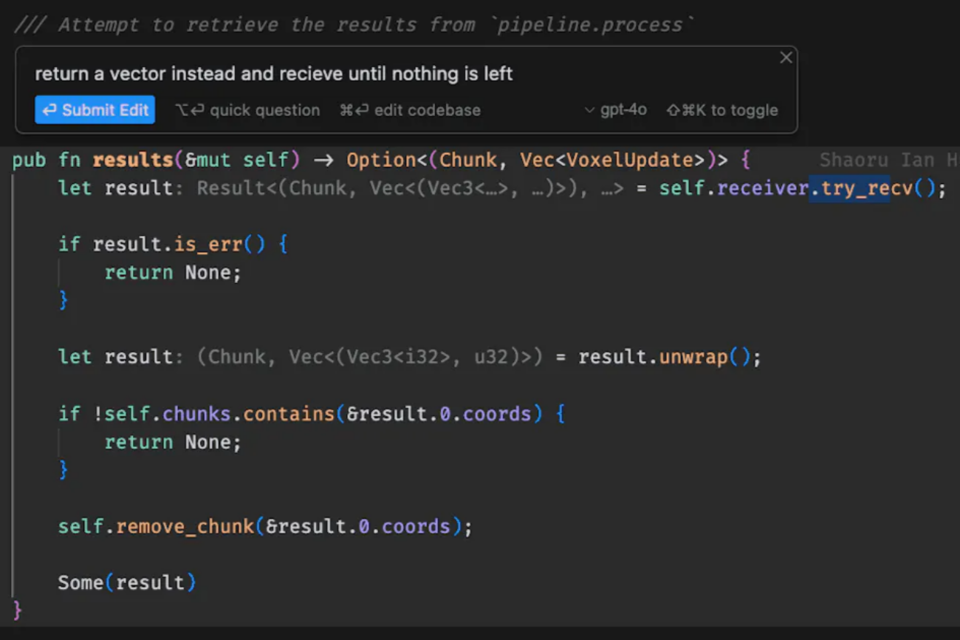Close the inline edit prompt box
The image size is (960, 640).
785,58
